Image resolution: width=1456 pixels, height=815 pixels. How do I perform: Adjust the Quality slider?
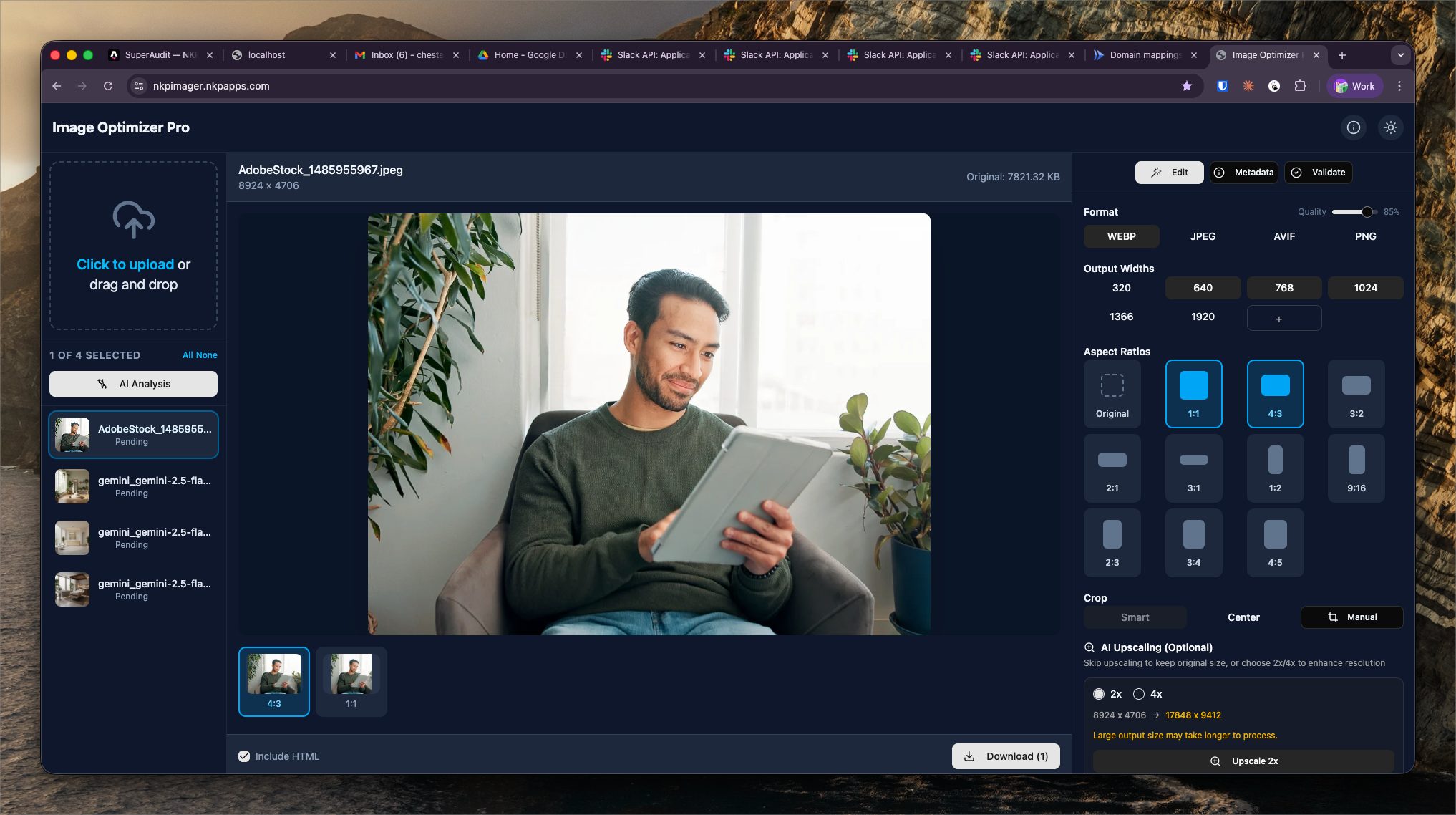click(1367, 212)
